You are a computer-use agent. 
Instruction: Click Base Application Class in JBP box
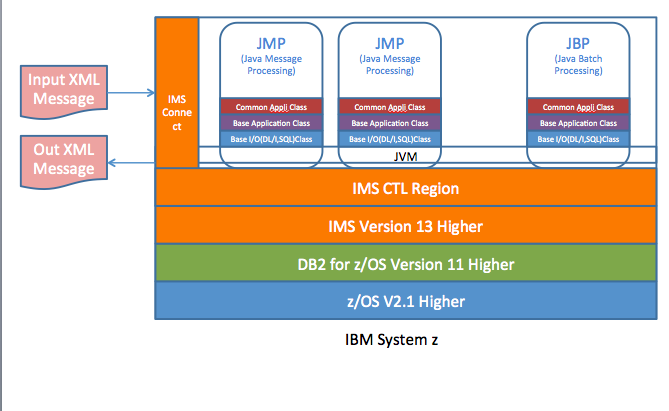578,123
